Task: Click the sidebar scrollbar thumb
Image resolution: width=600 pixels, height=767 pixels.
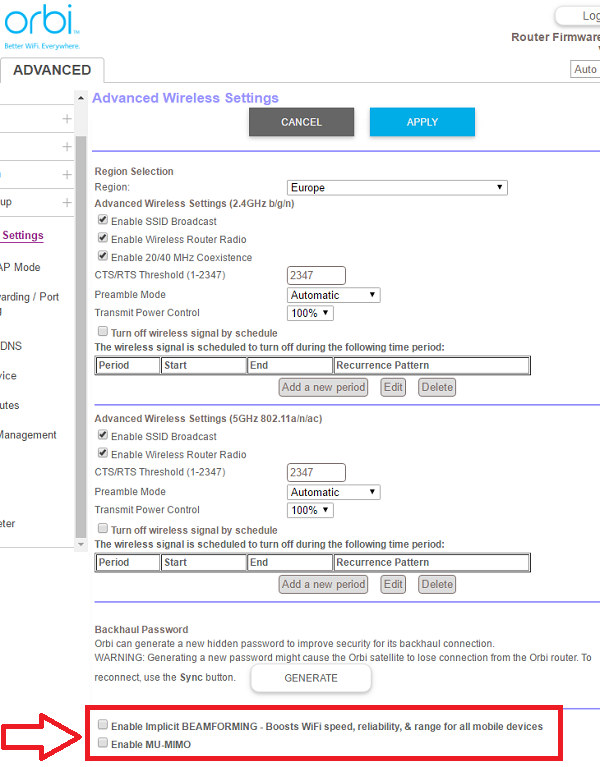Action: [x=81, y=336]
